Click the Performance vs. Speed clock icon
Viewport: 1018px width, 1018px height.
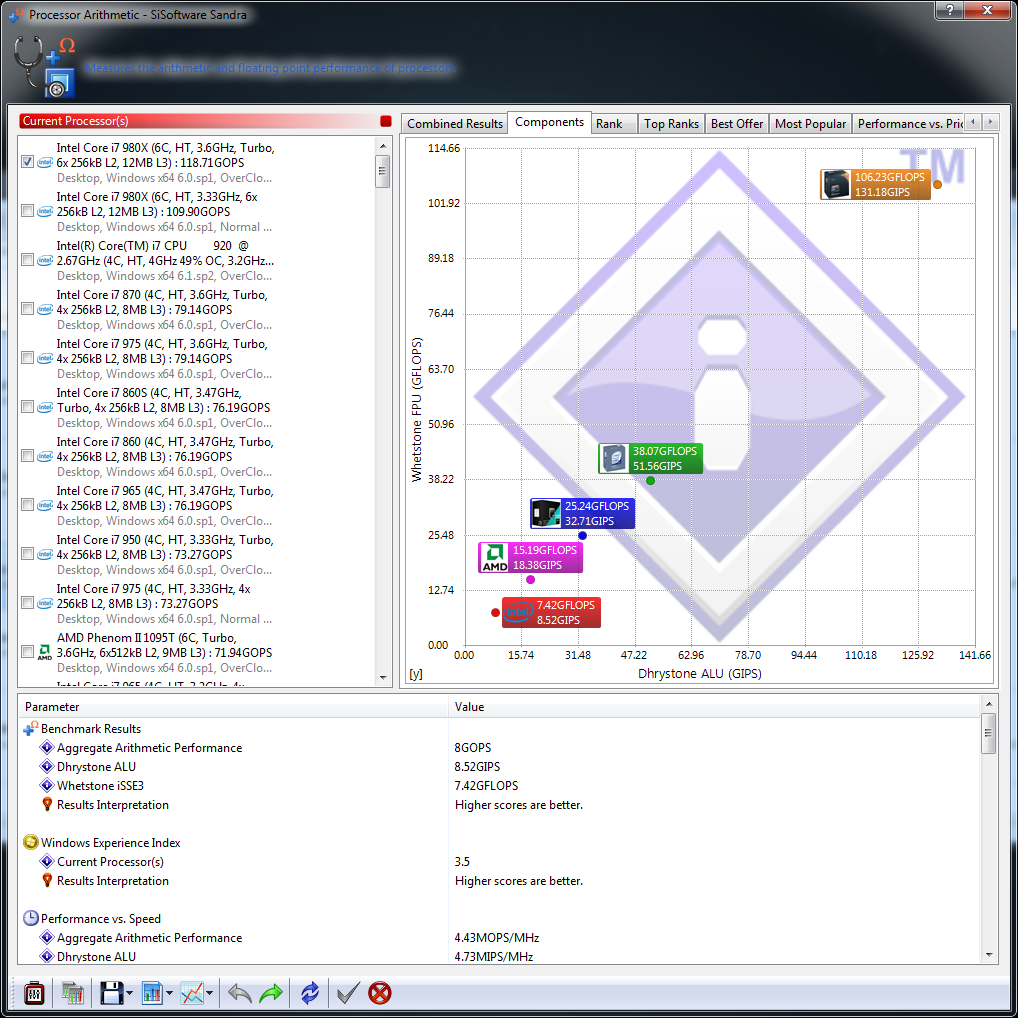(31, 919)
